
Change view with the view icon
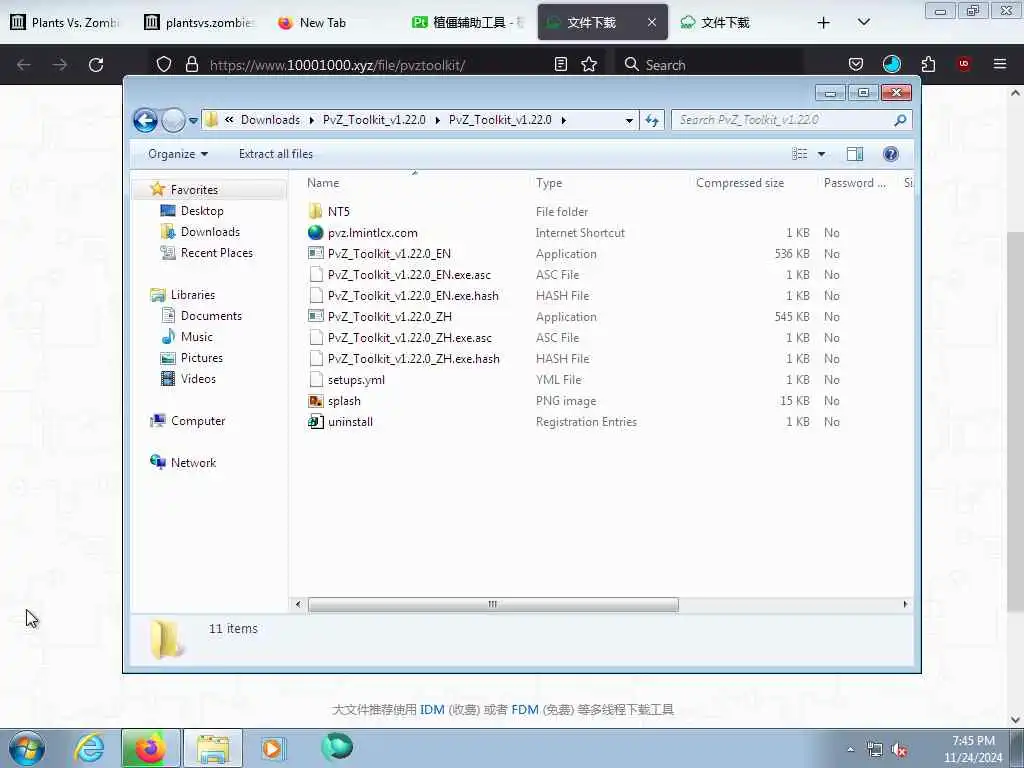[800, 154]
